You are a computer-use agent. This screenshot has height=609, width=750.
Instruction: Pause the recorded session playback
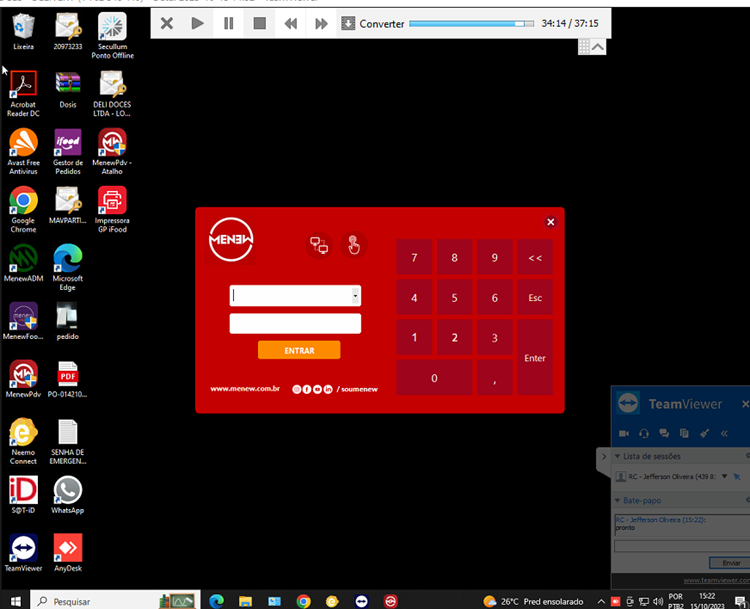[x=229, y=23]
